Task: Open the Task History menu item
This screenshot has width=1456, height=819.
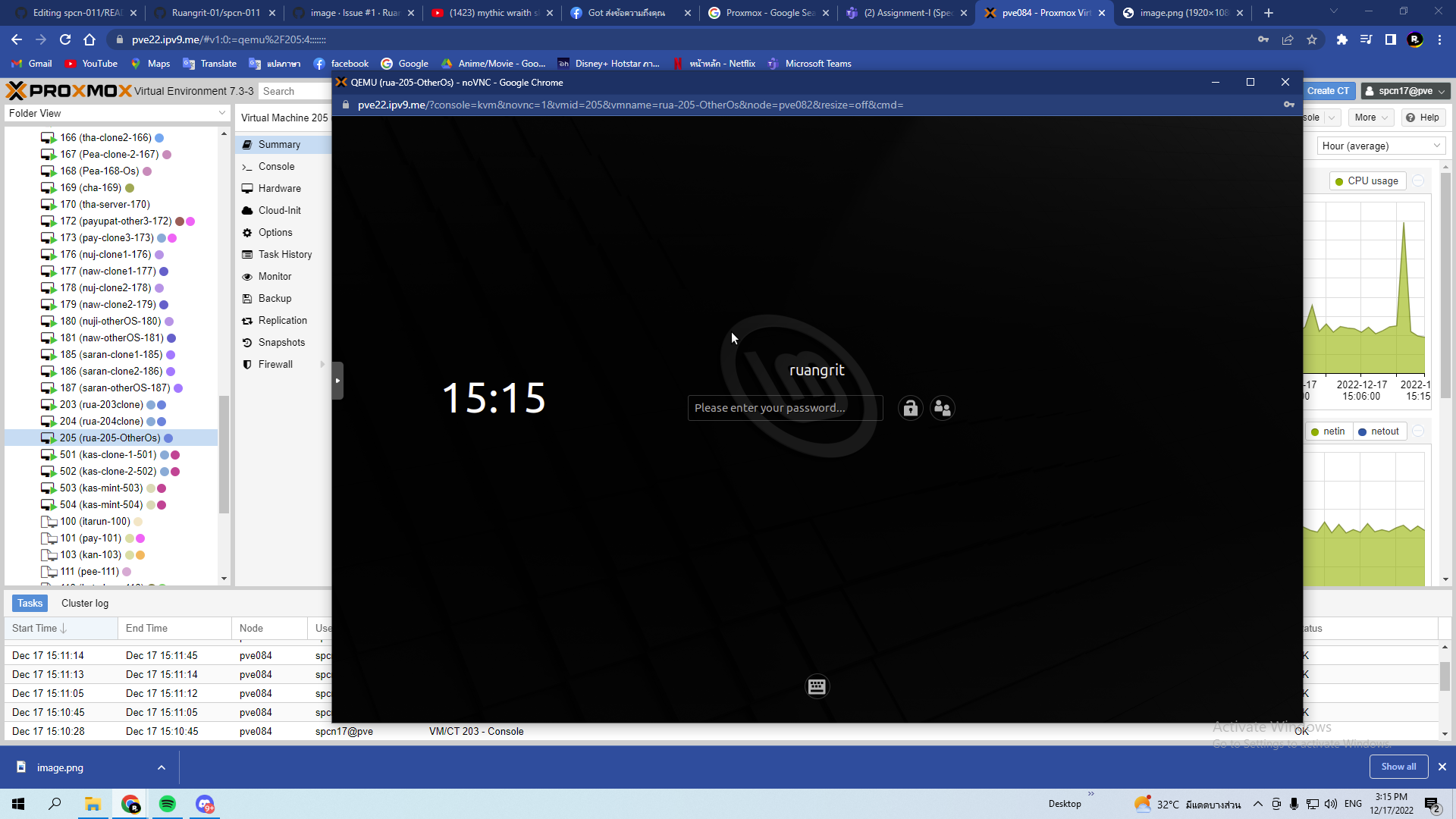Action: pos(283,254)
